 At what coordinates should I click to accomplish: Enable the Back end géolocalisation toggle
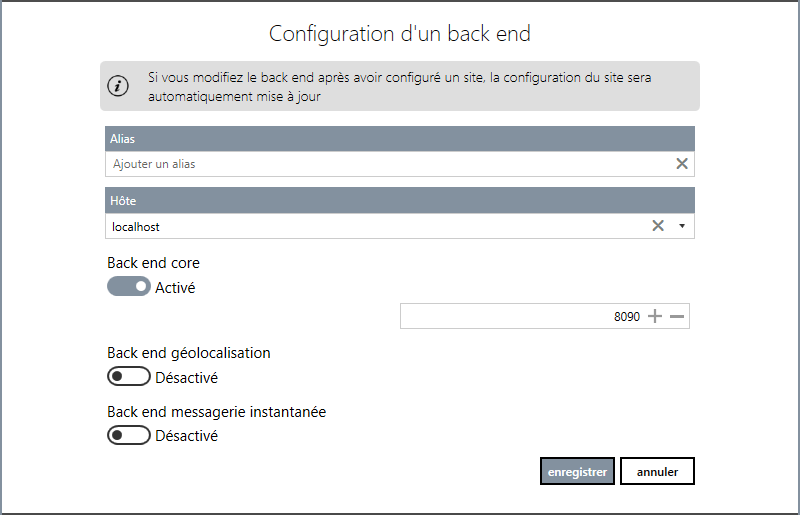coord(129,377)
